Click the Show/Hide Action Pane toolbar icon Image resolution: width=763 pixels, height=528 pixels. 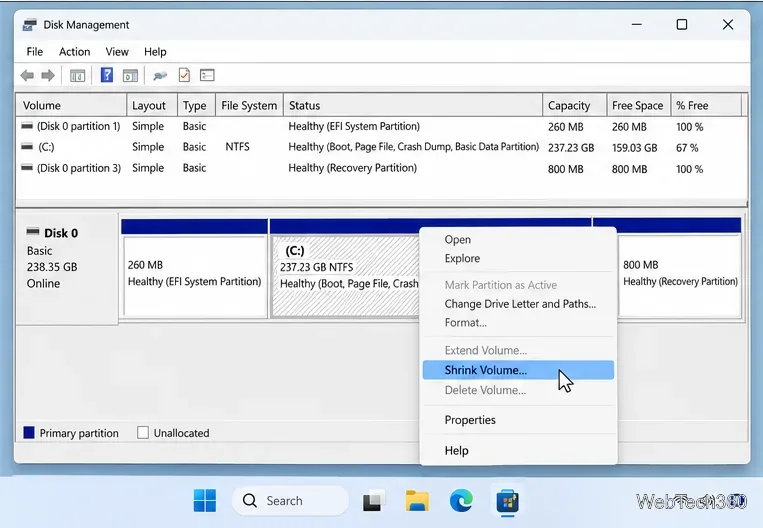click(130, 75)
